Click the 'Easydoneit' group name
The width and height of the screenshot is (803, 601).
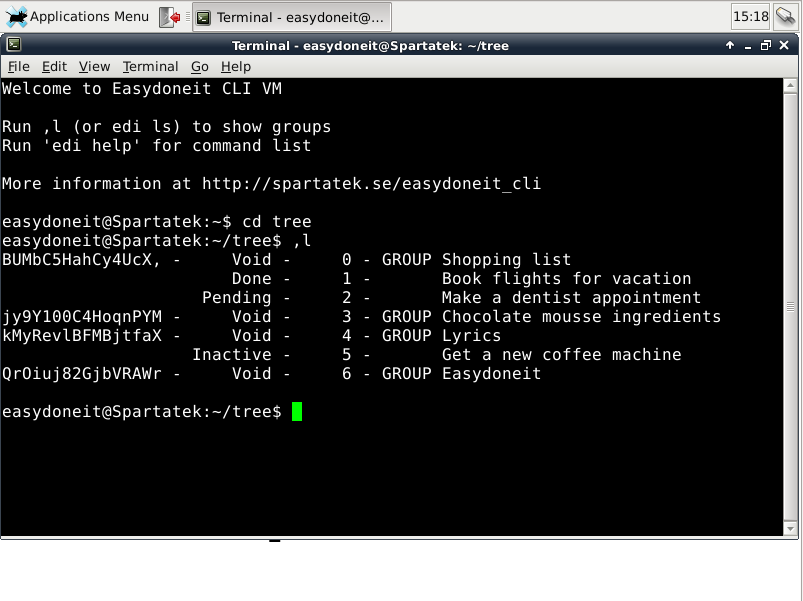(x=491, y=373)
